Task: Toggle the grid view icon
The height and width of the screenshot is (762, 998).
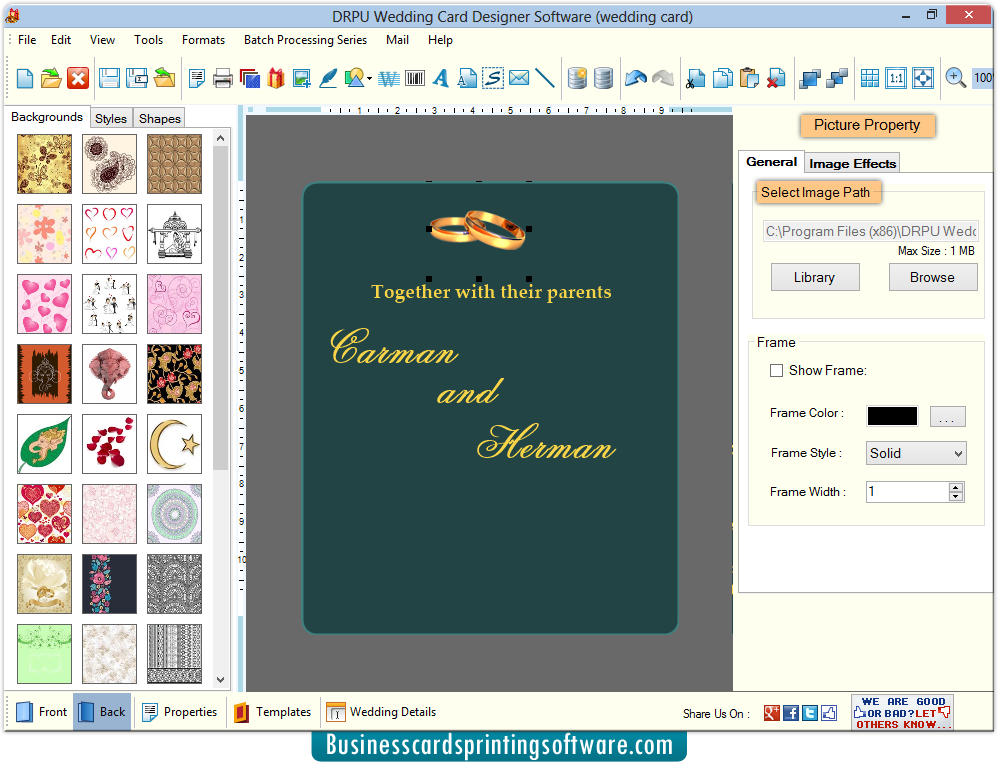Action: point(869,78)
